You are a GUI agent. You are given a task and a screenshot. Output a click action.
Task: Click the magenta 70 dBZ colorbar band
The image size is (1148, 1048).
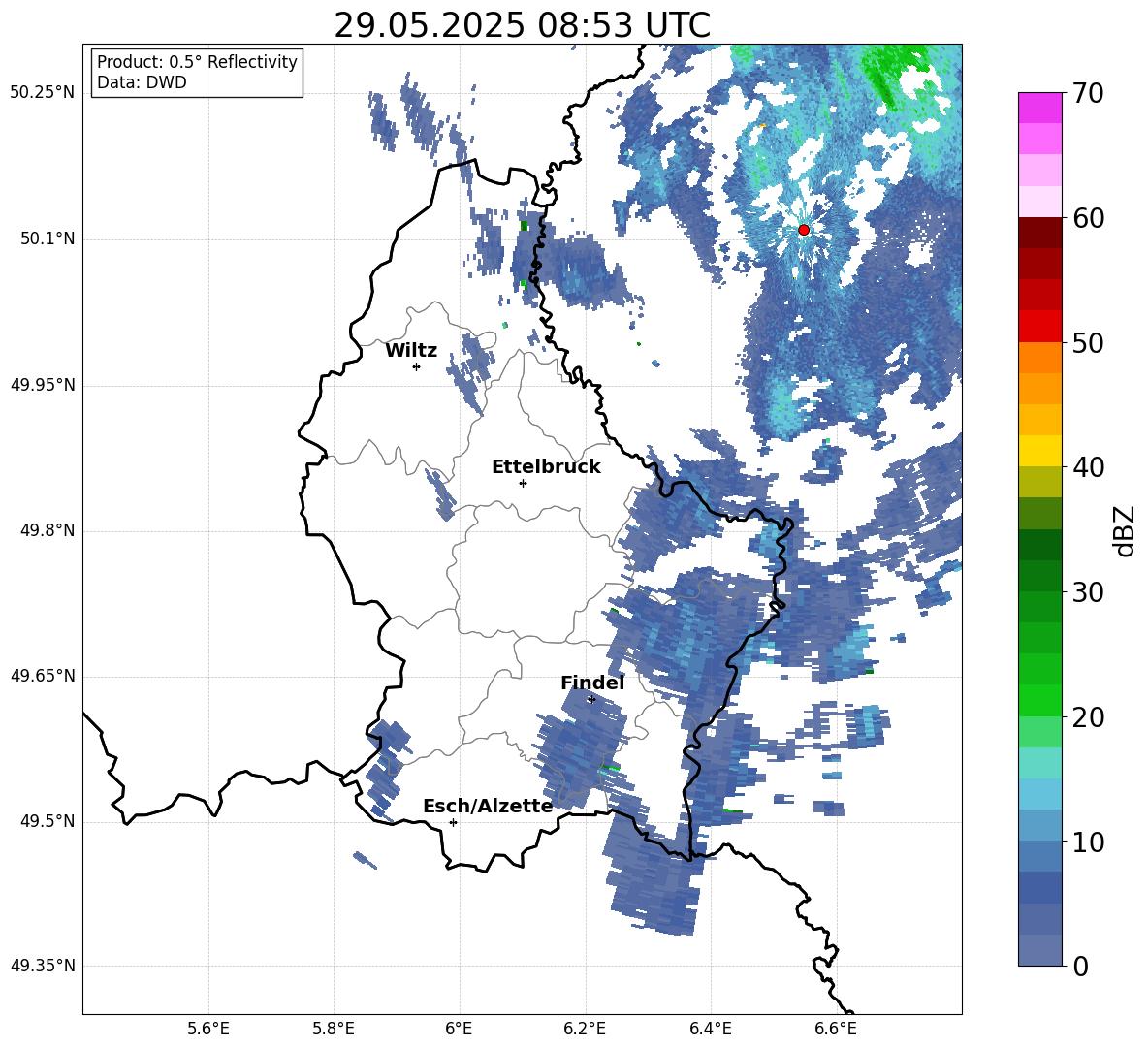coord(1039,108)
